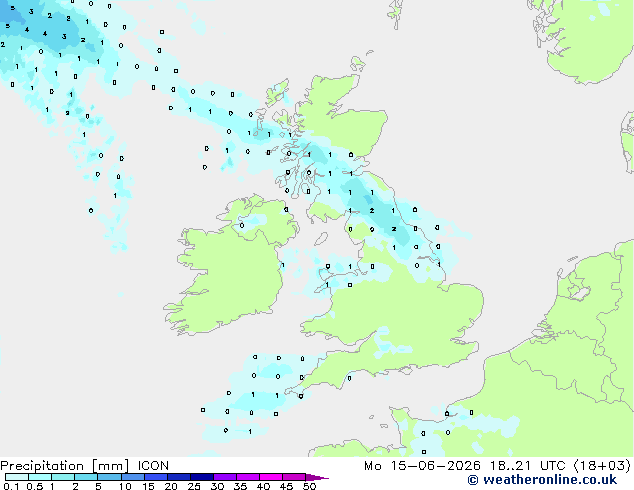Click the legend scale label "0.1"
The height and width of the screenshot is (490, 634).
click(x=11, y=486)
